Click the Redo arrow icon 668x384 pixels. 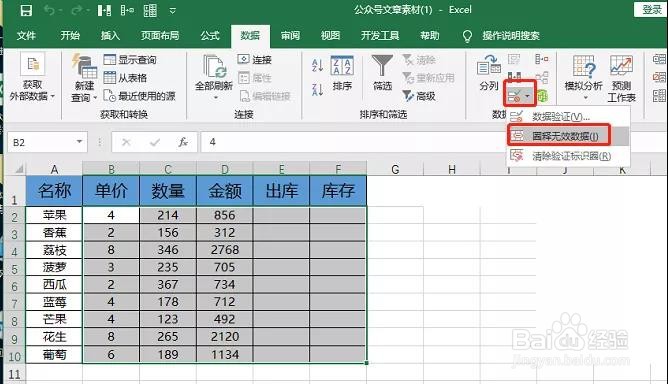coord(77,11)
